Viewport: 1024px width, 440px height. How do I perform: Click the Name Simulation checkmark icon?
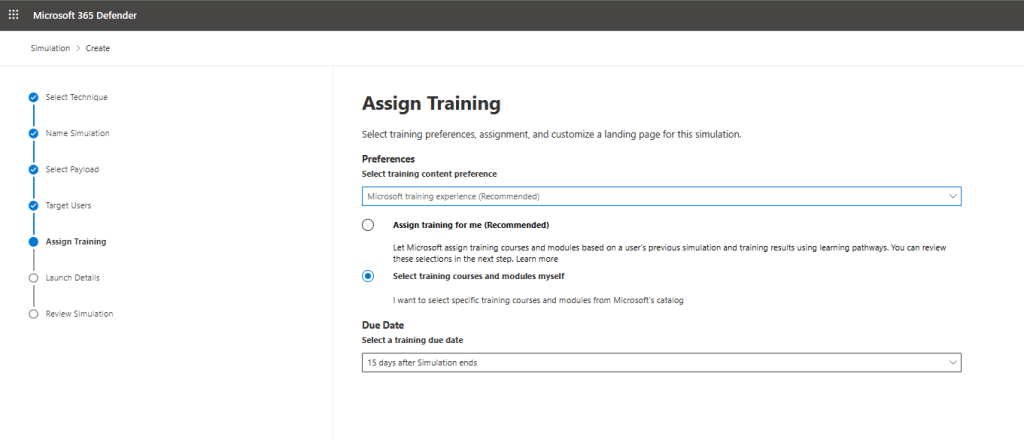[34, 133]
